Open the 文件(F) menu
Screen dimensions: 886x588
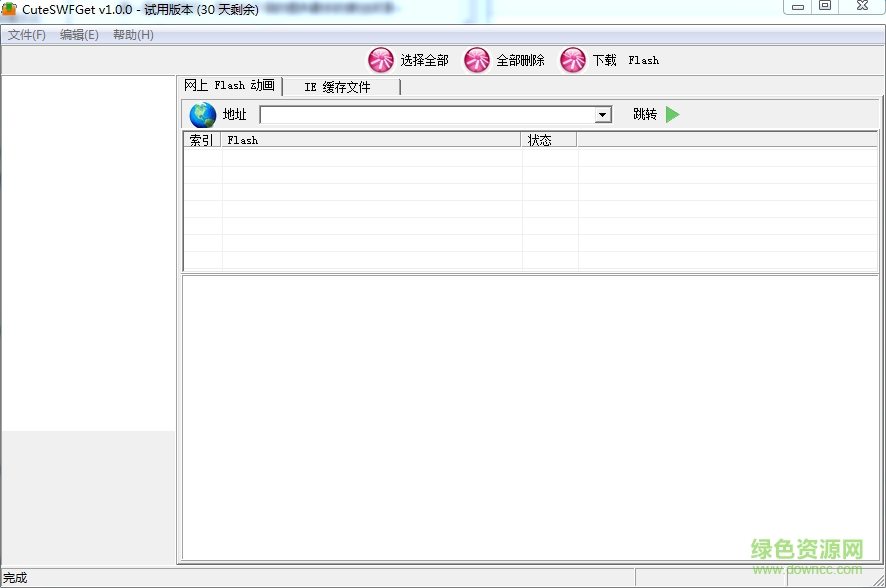[27, 33]
